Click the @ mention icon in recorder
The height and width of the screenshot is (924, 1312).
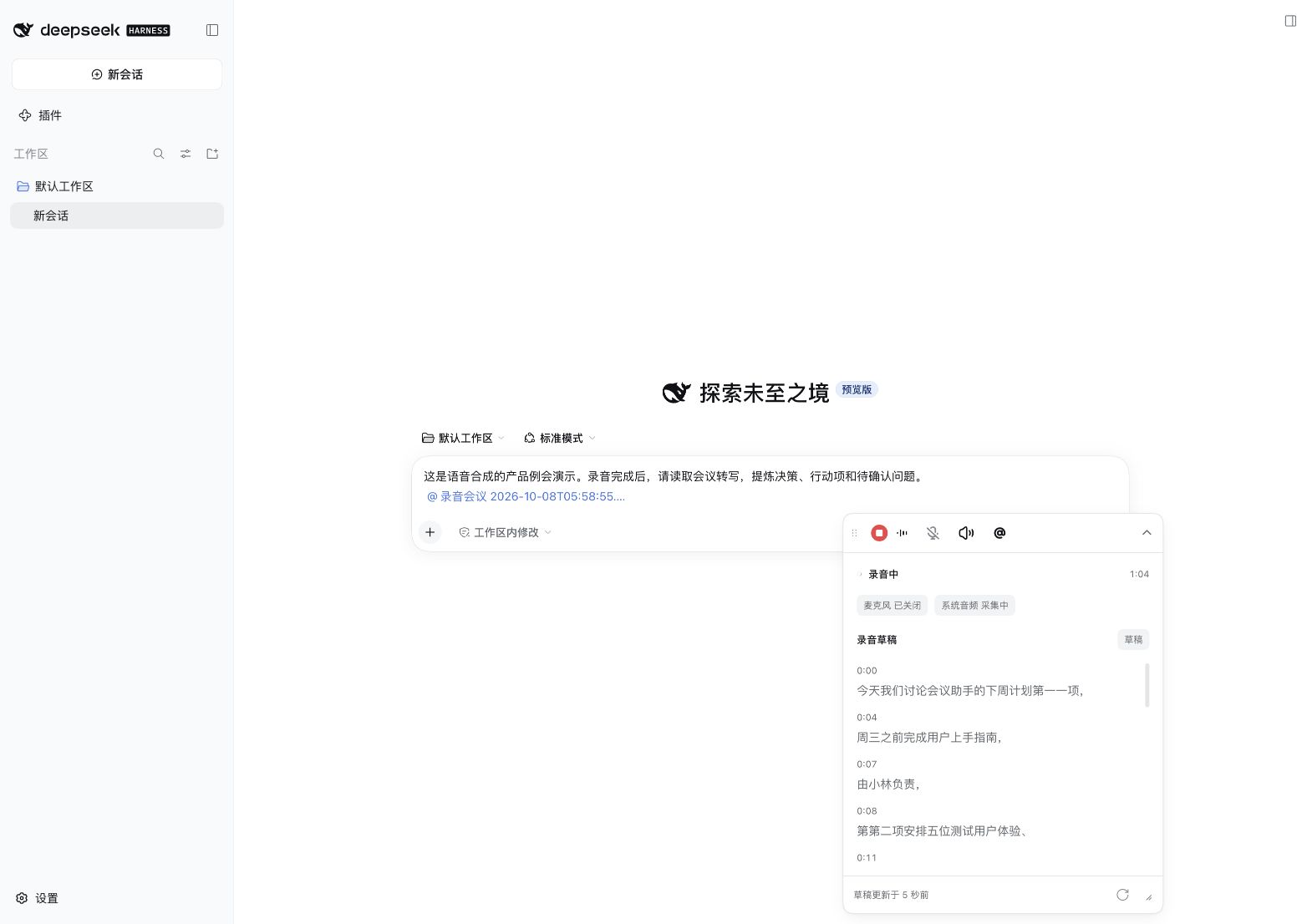coord(999,533)
